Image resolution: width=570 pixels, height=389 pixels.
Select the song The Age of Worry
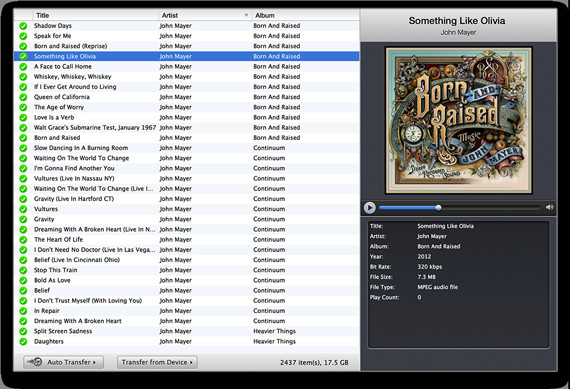59,107
